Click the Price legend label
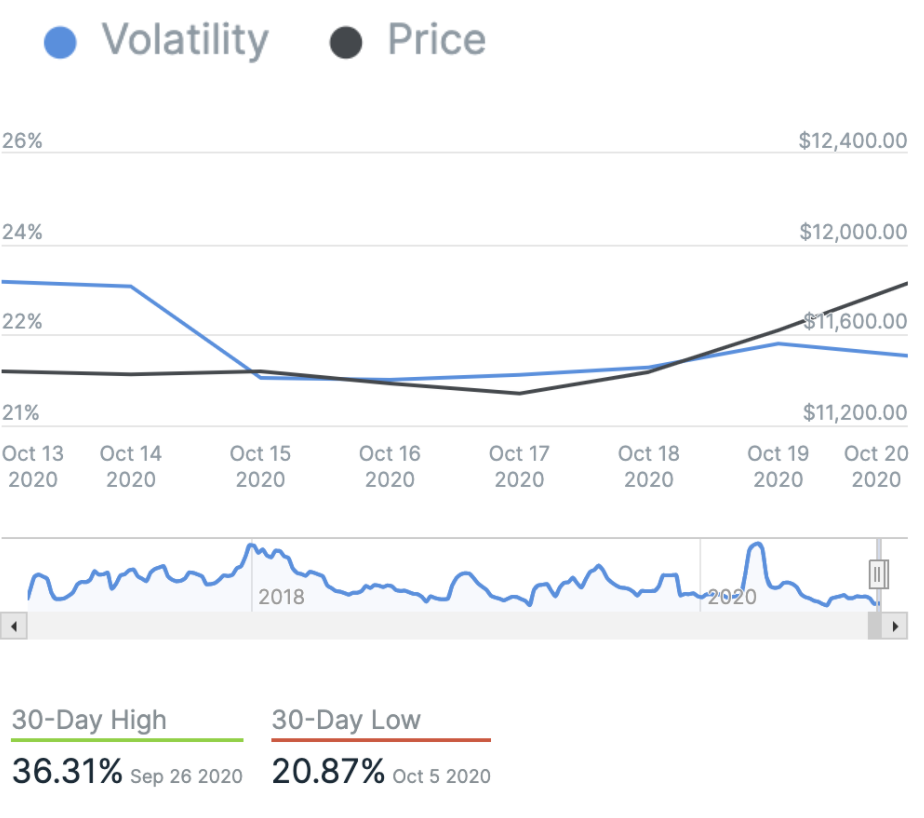The image size is (924, 818). tap(436, 41)
